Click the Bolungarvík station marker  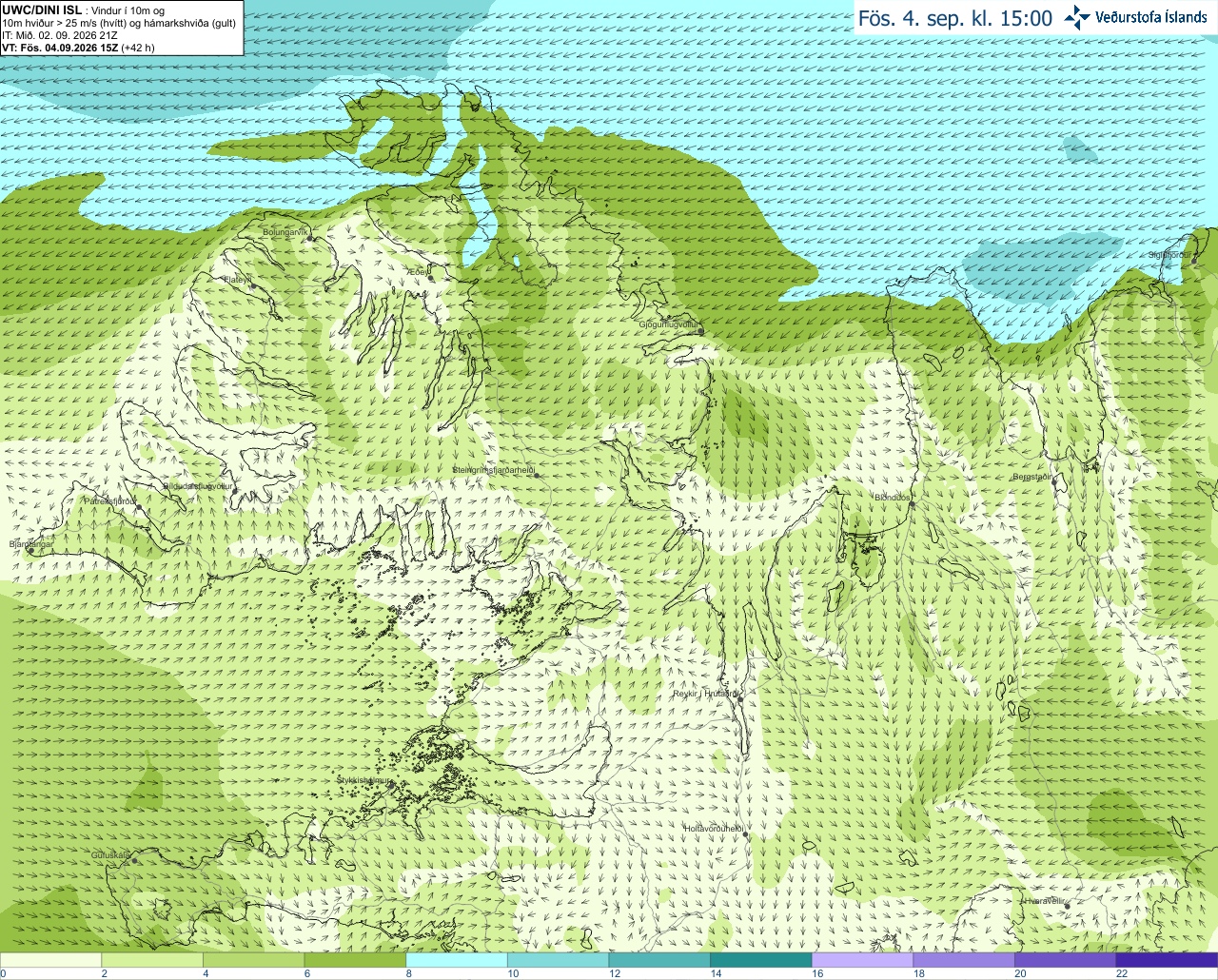(310, 238)
